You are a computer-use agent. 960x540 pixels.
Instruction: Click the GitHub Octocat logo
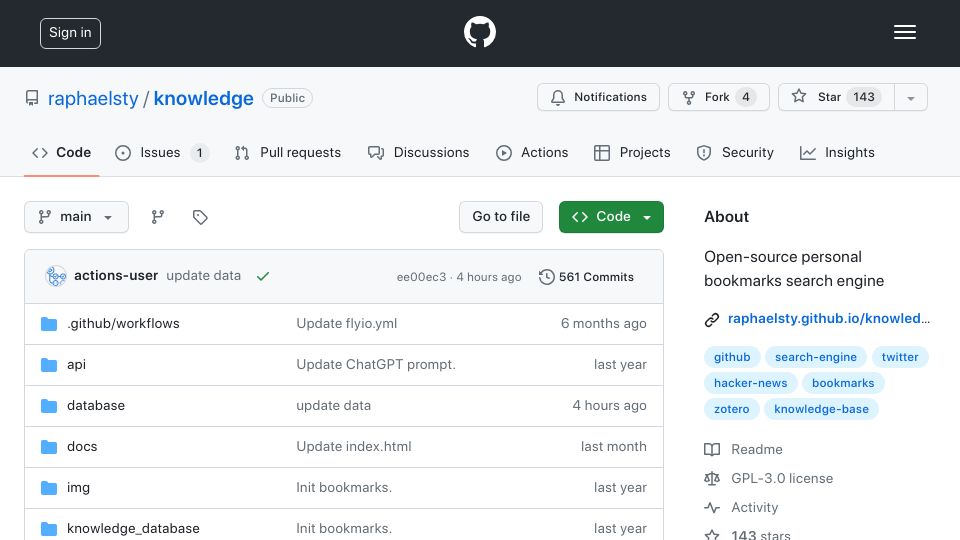[479, 32]
